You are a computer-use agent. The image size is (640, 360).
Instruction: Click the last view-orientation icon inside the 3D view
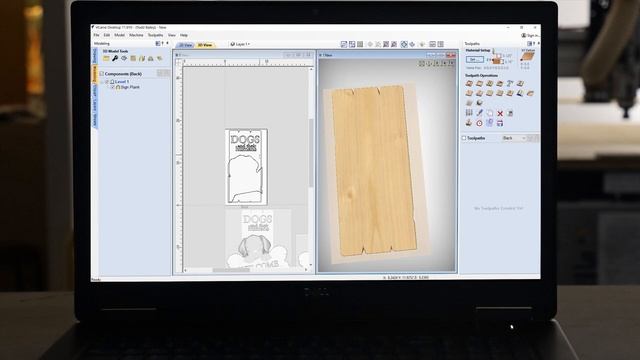point(451,63)
